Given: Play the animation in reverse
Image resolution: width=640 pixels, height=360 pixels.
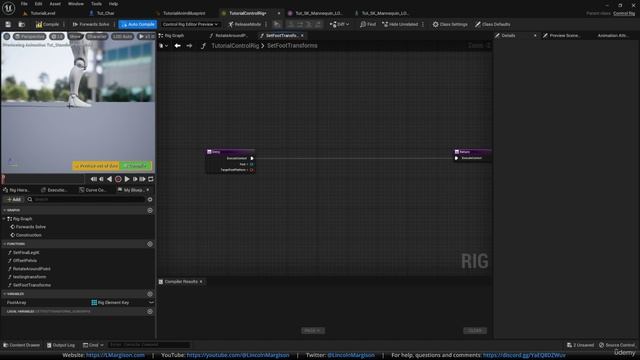Looking at the screenshot, I should click(109, 179).
